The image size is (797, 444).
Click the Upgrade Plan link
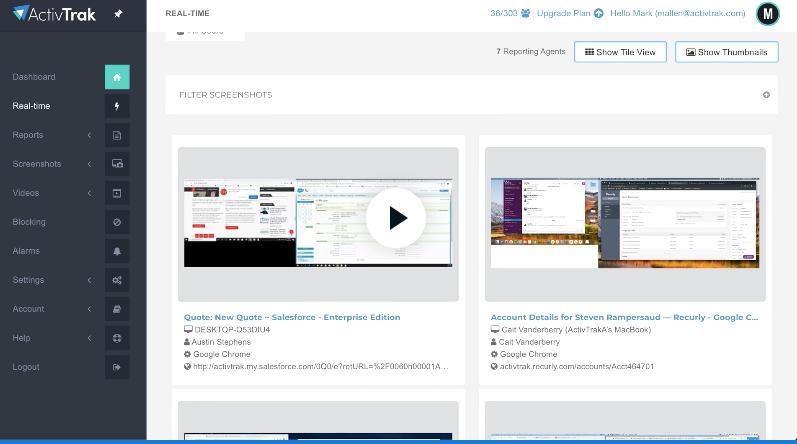pyautogui.click(x=564, y=13)
